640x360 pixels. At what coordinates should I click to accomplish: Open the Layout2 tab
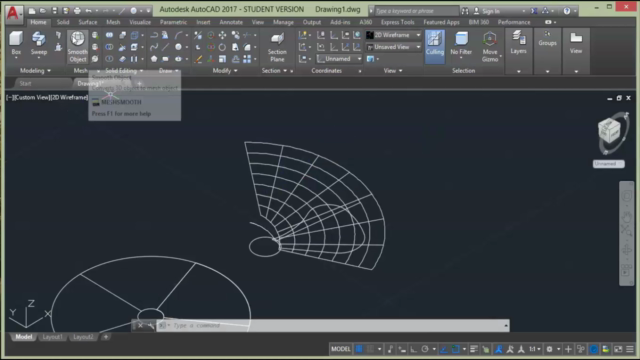(83, 337)
